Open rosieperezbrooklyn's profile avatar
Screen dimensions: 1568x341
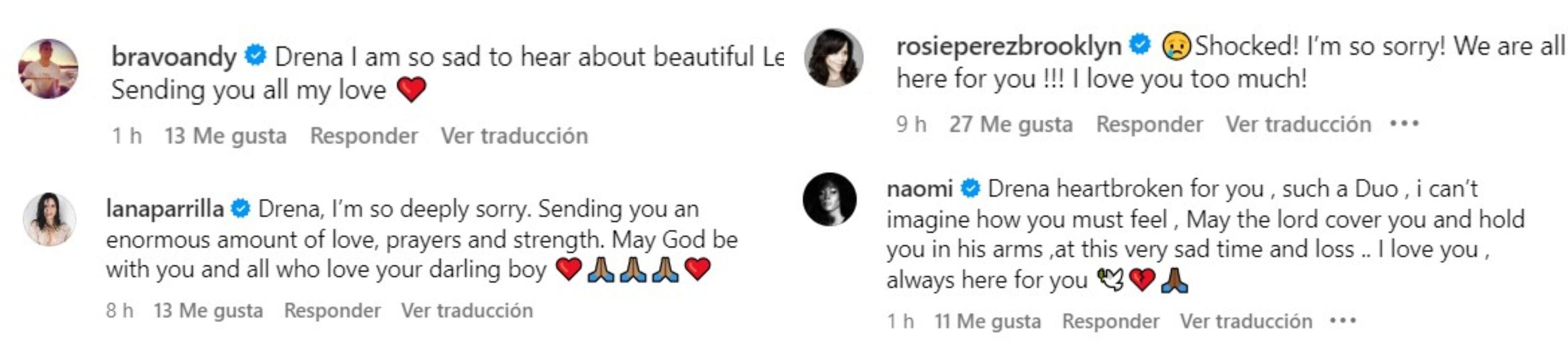(833, 58)
